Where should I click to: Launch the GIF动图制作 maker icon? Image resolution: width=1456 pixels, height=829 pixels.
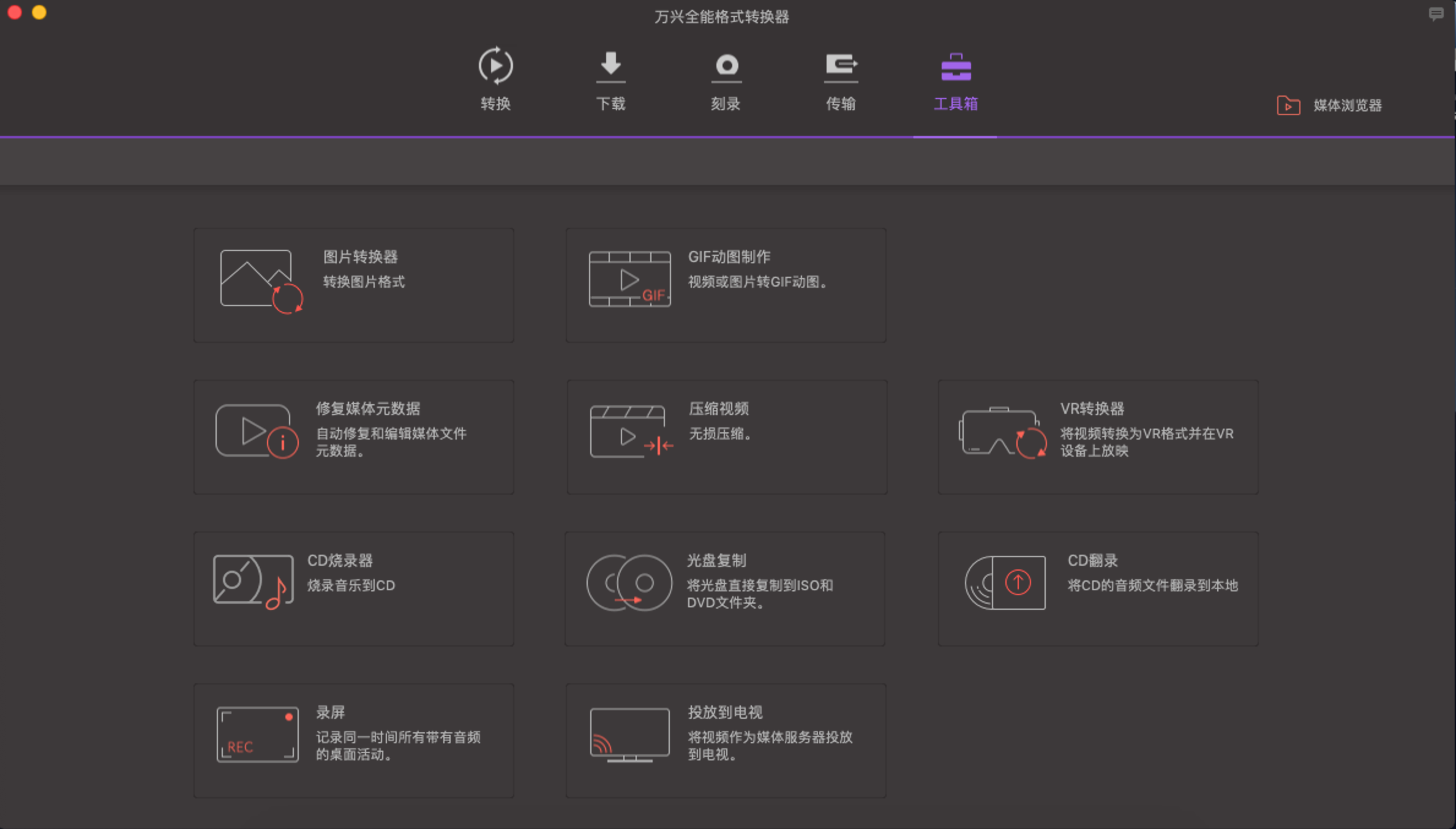coord(629,279)
